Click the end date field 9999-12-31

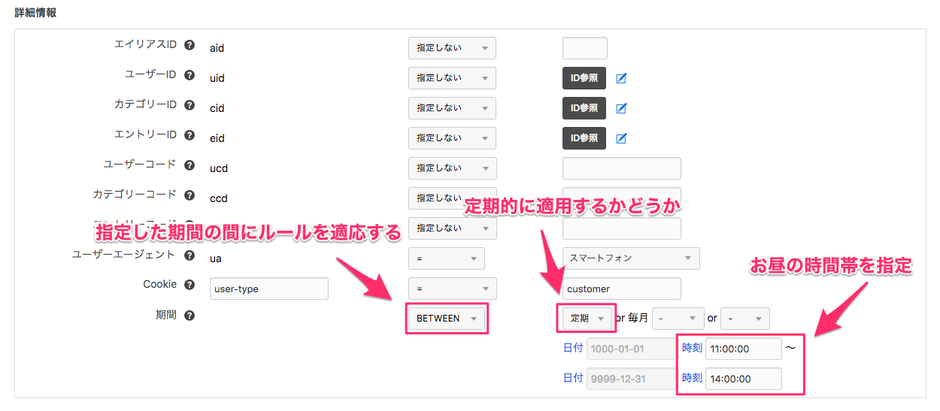(632, 379)
